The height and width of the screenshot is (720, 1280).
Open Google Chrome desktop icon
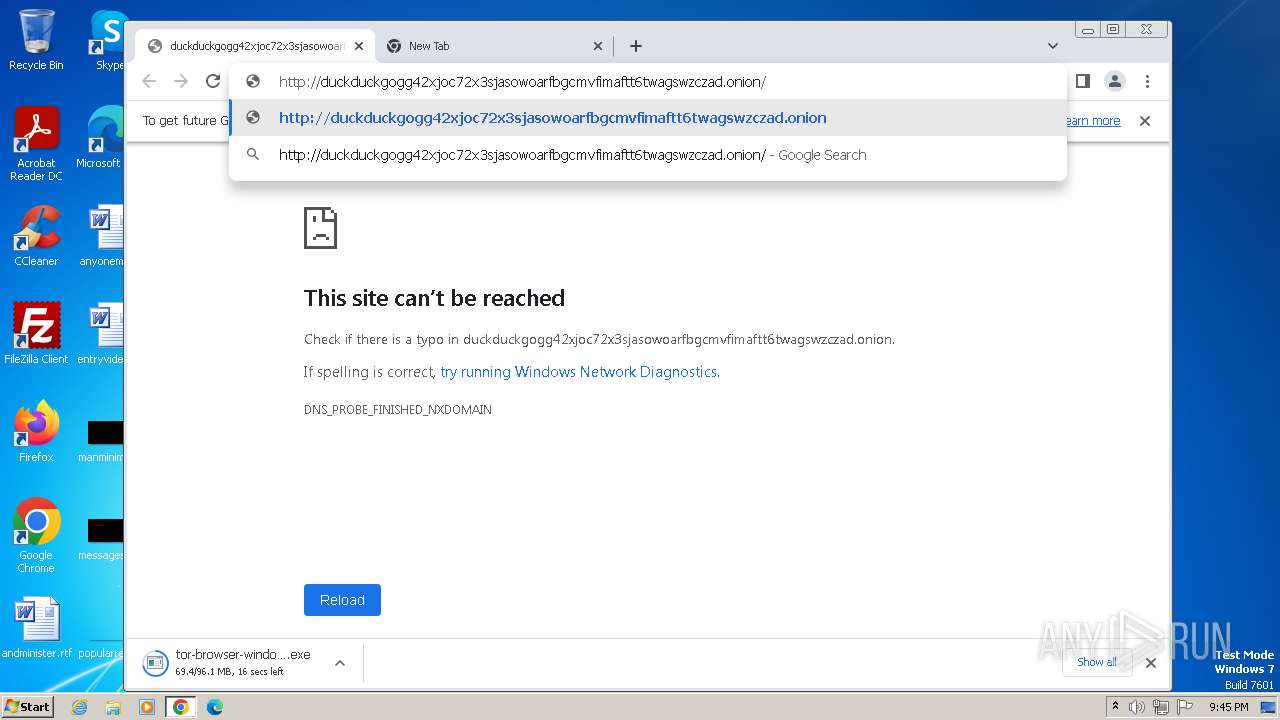[36, 535]
